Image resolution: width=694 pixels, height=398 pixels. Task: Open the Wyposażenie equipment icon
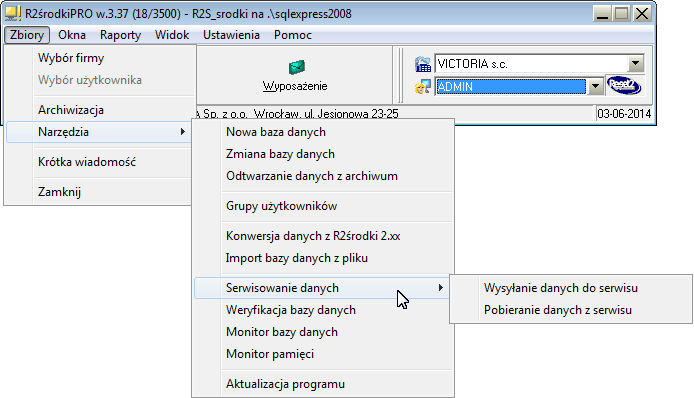297,67
